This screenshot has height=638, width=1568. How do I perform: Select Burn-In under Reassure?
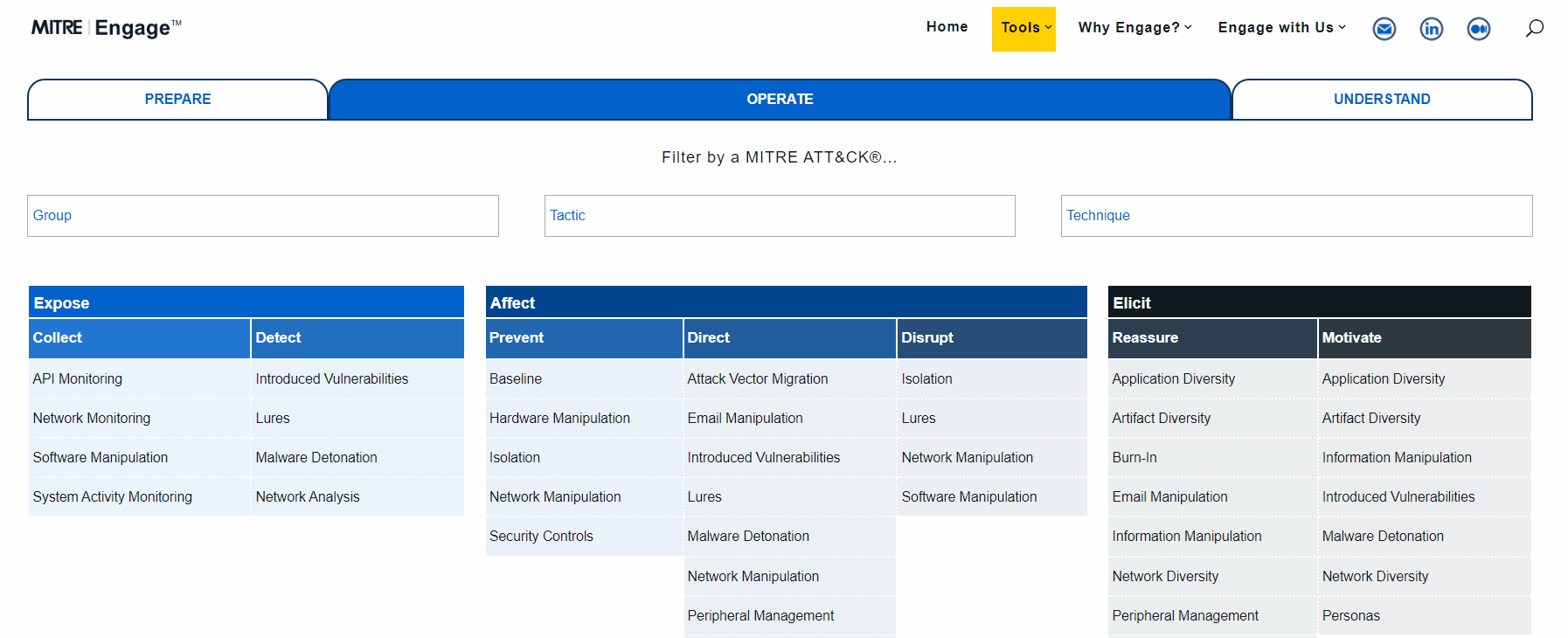click(1134, 458)
